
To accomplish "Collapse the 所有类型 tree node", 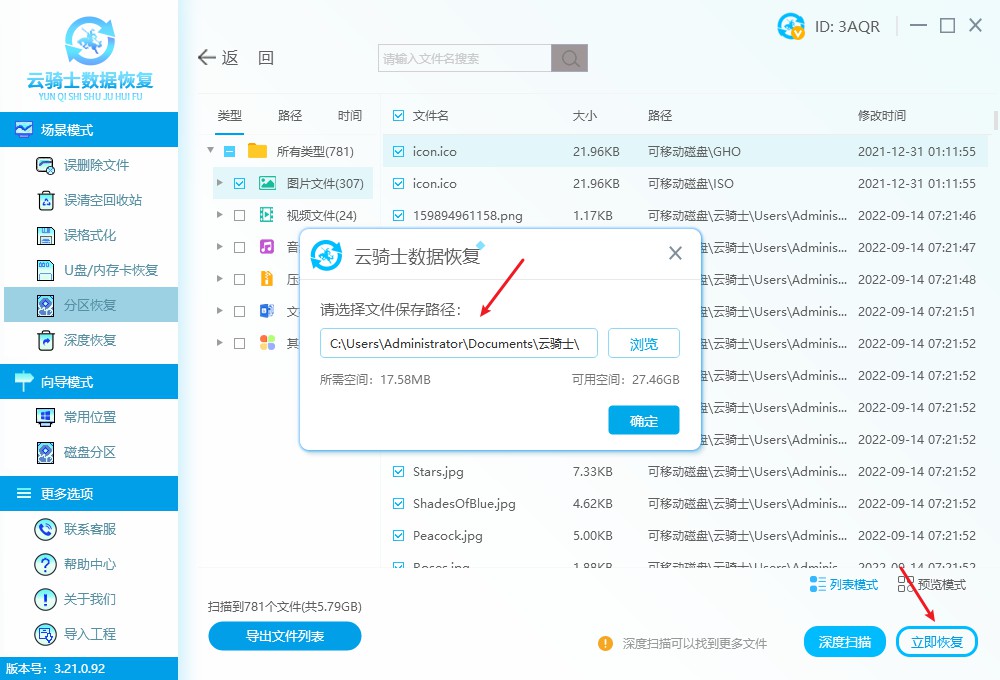I will [x=210, y=151].
